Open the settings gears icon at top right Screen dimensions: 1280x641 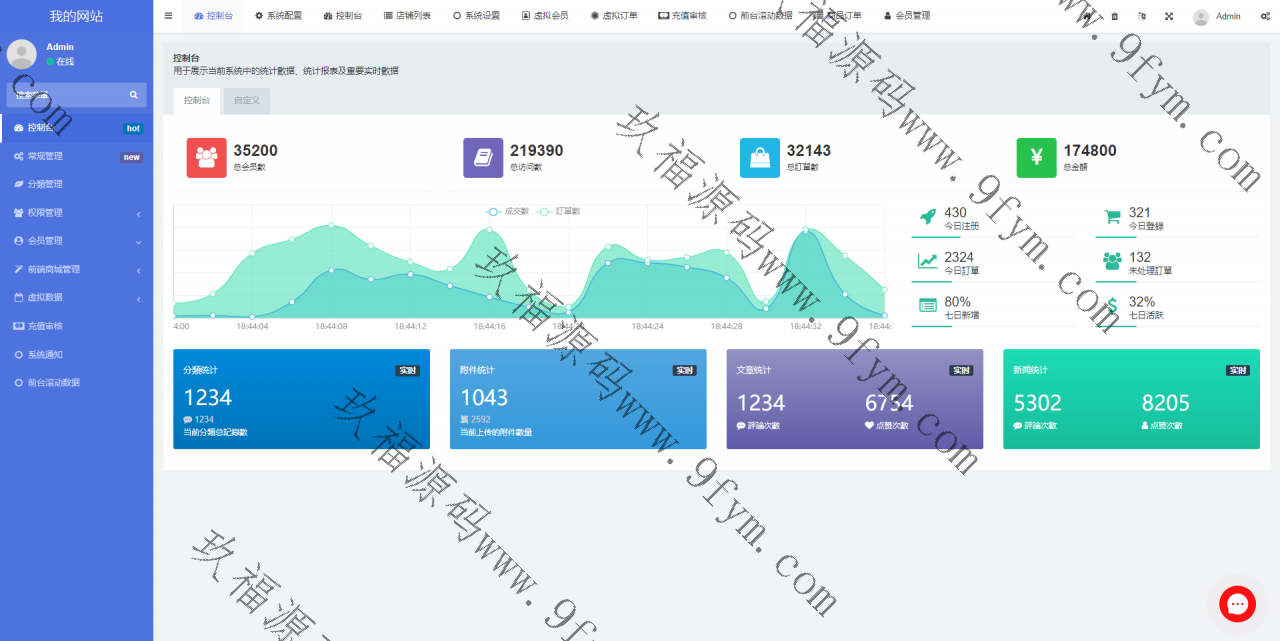point(1264,16)
